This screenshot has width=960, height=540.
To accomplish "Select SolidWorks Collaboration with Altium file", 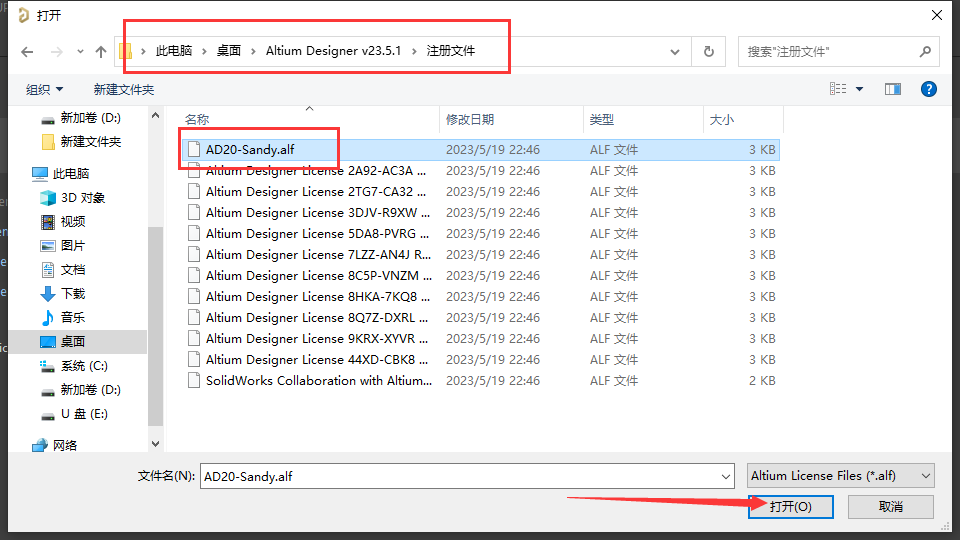I will pyautogui.click(x=481, y=381).
